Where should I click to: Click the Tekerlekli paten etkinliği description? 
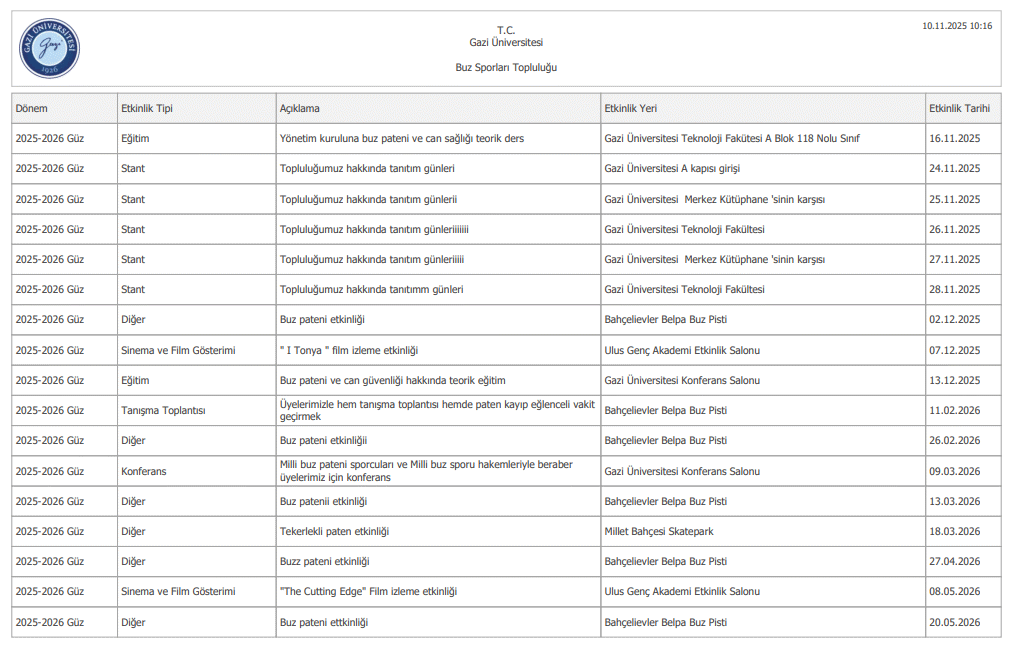[x=334, y=532]
